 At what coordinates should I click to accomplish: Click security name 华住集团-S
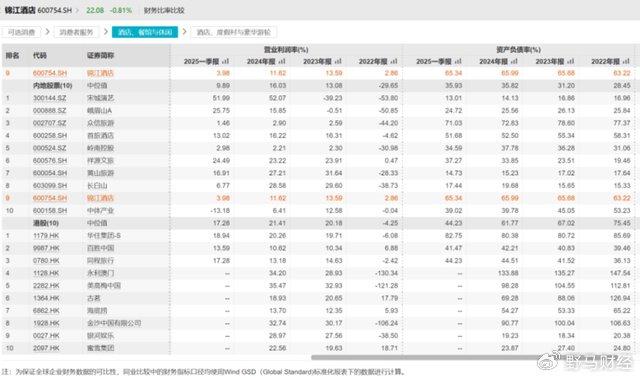point(104,236)
